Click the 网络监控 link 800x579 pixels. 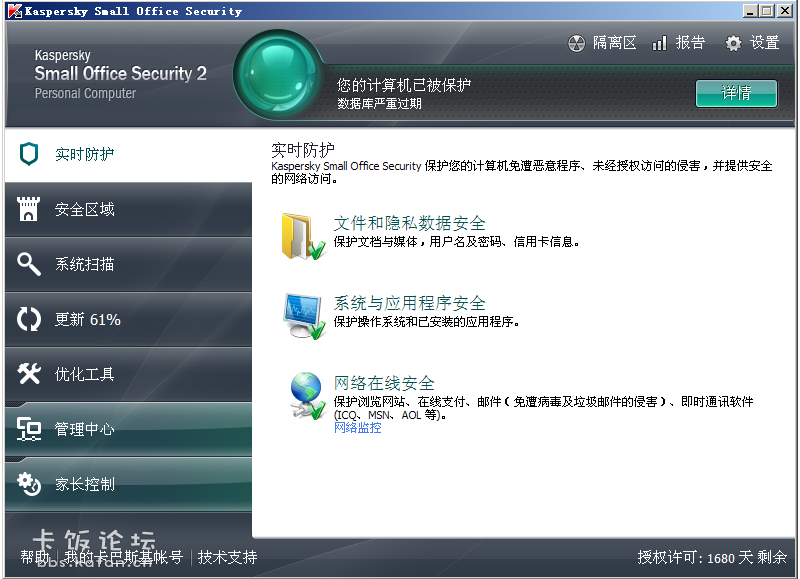click(x=357, y=427)
